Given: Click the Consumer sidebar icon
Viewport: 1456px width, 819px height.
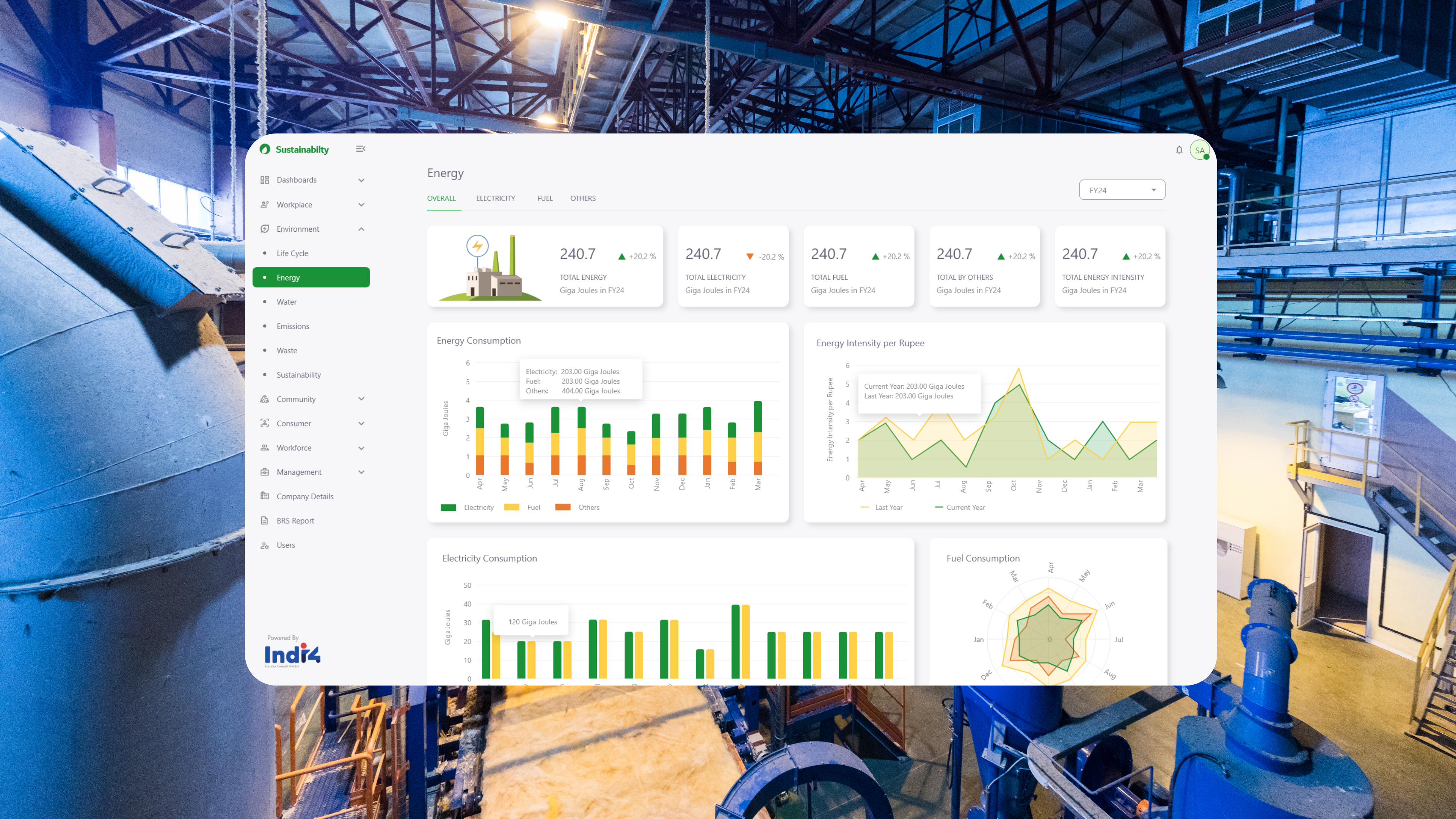Looking at the screenshot, I should 265,424.
